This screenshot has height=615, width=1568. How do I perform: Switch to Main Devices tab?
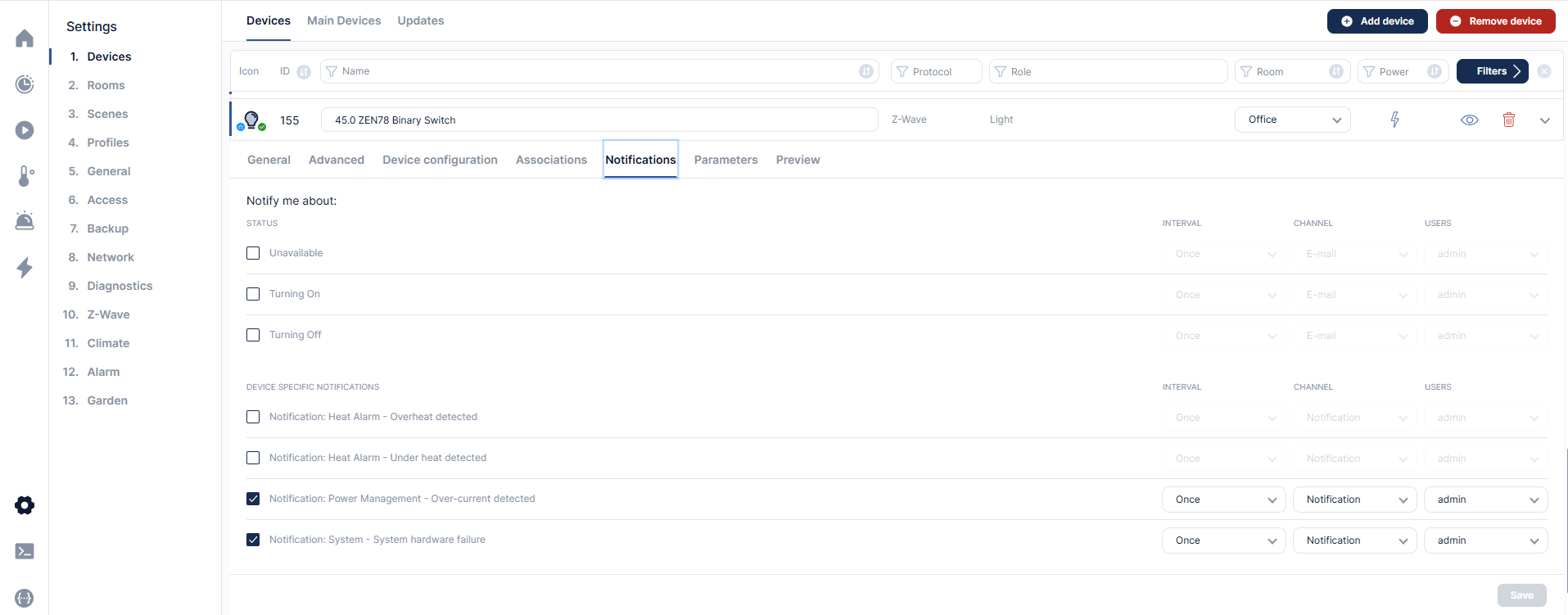[344, 20]
